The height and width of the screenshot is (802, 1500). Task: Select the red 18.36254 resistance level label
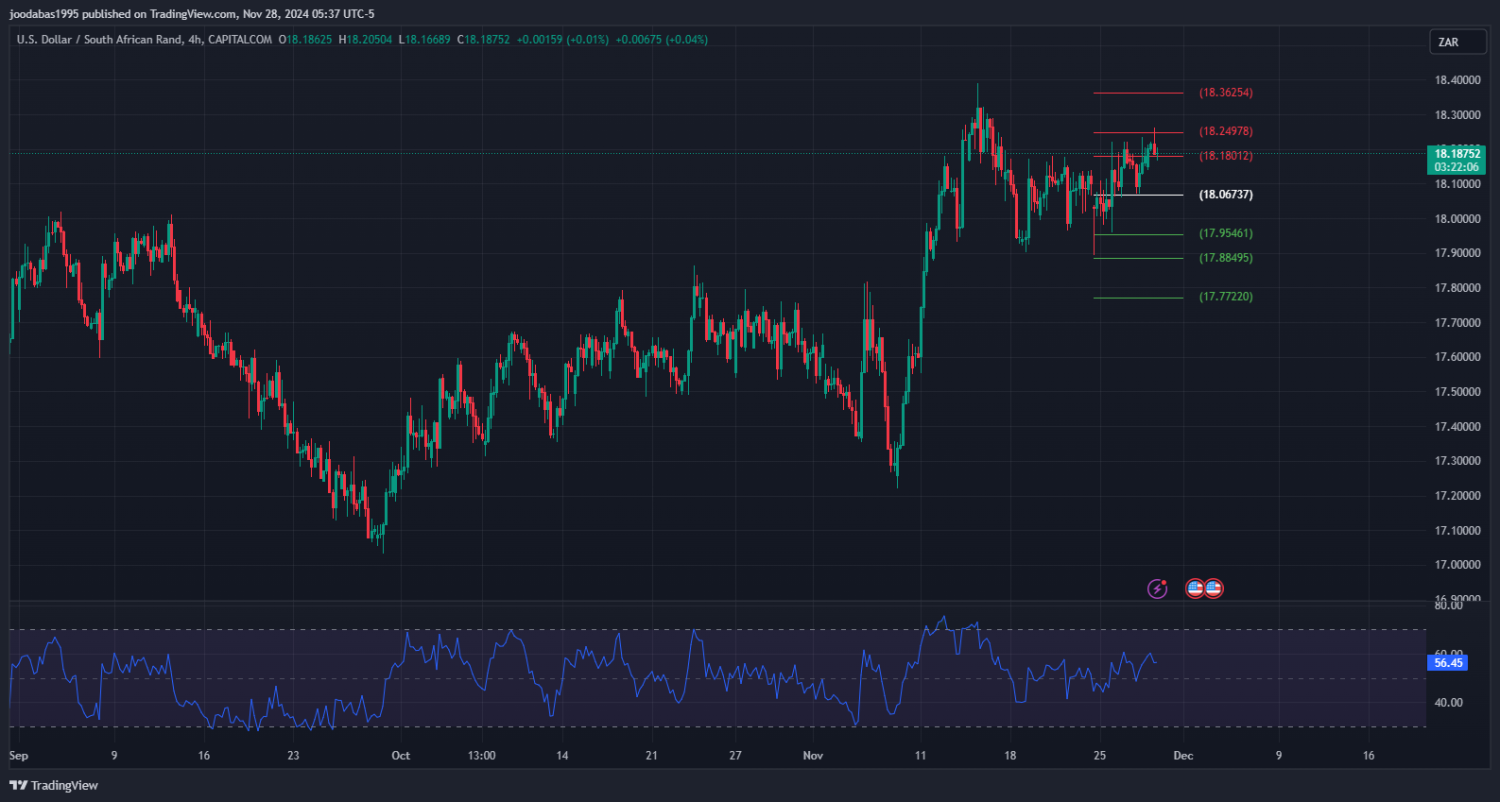(x=1225, y=93)
